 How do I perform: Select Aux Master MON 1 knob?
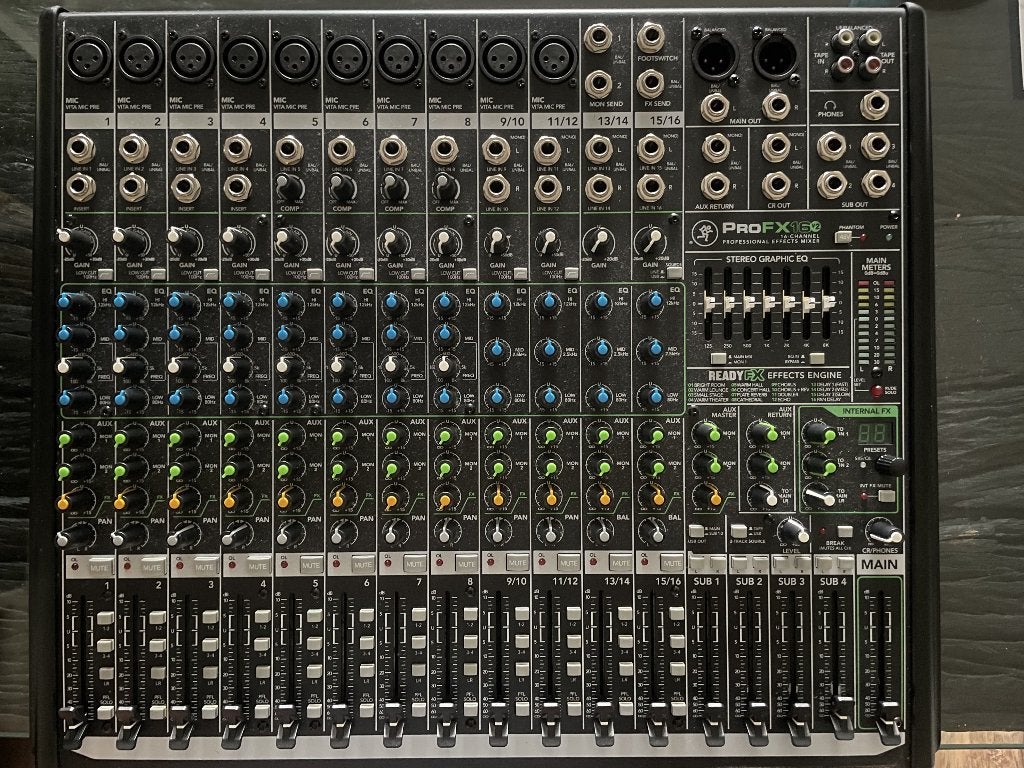point(706,433)
